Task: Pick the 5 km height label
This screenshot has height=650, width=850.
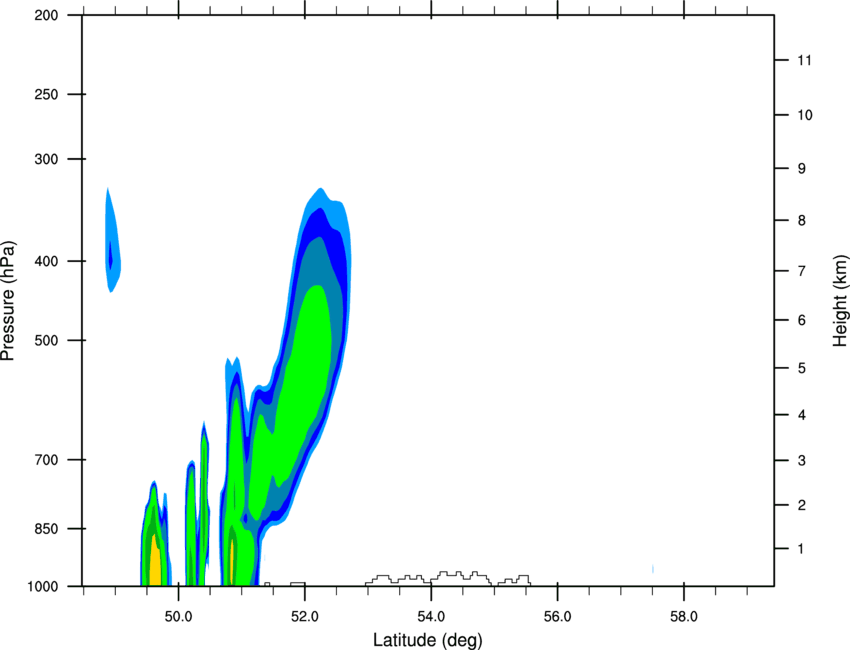Action: [x=802, y=369]
